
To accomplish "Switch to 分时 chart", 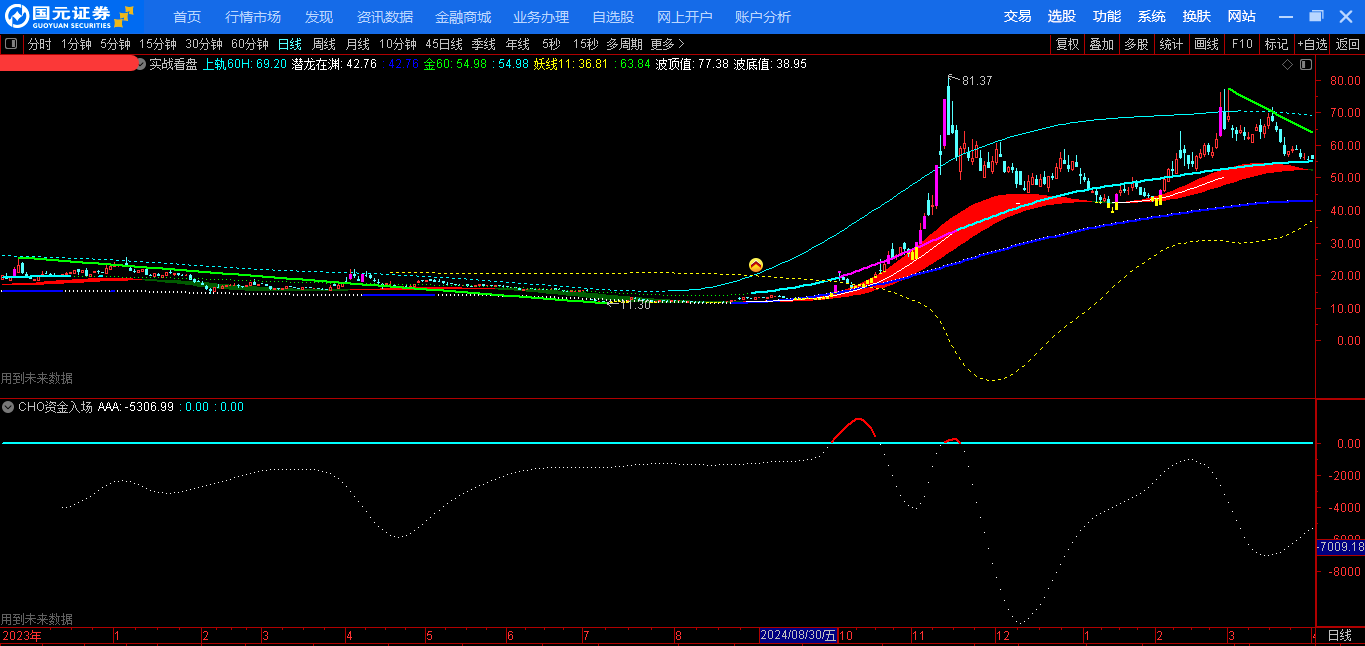I will point(39,44).
